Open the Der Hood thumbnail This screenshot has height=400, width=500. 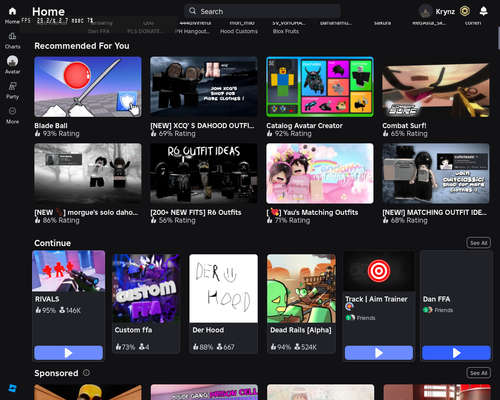[x=223, y=288]
